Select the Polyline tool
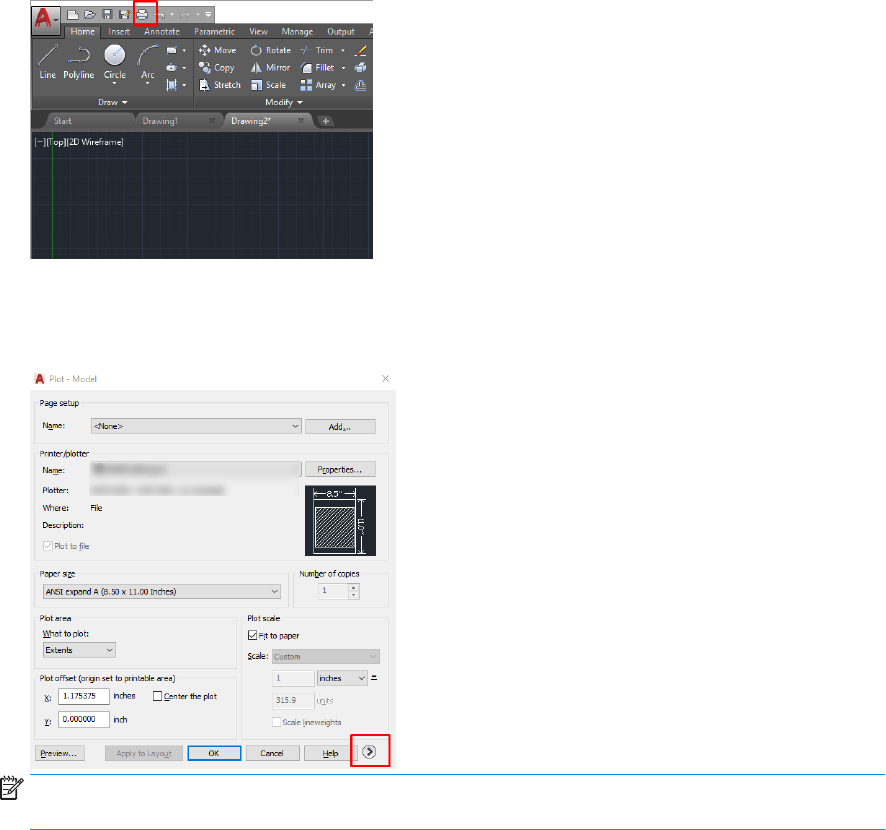886x830 pixels. pyautogui.click(x=79, y=62)
